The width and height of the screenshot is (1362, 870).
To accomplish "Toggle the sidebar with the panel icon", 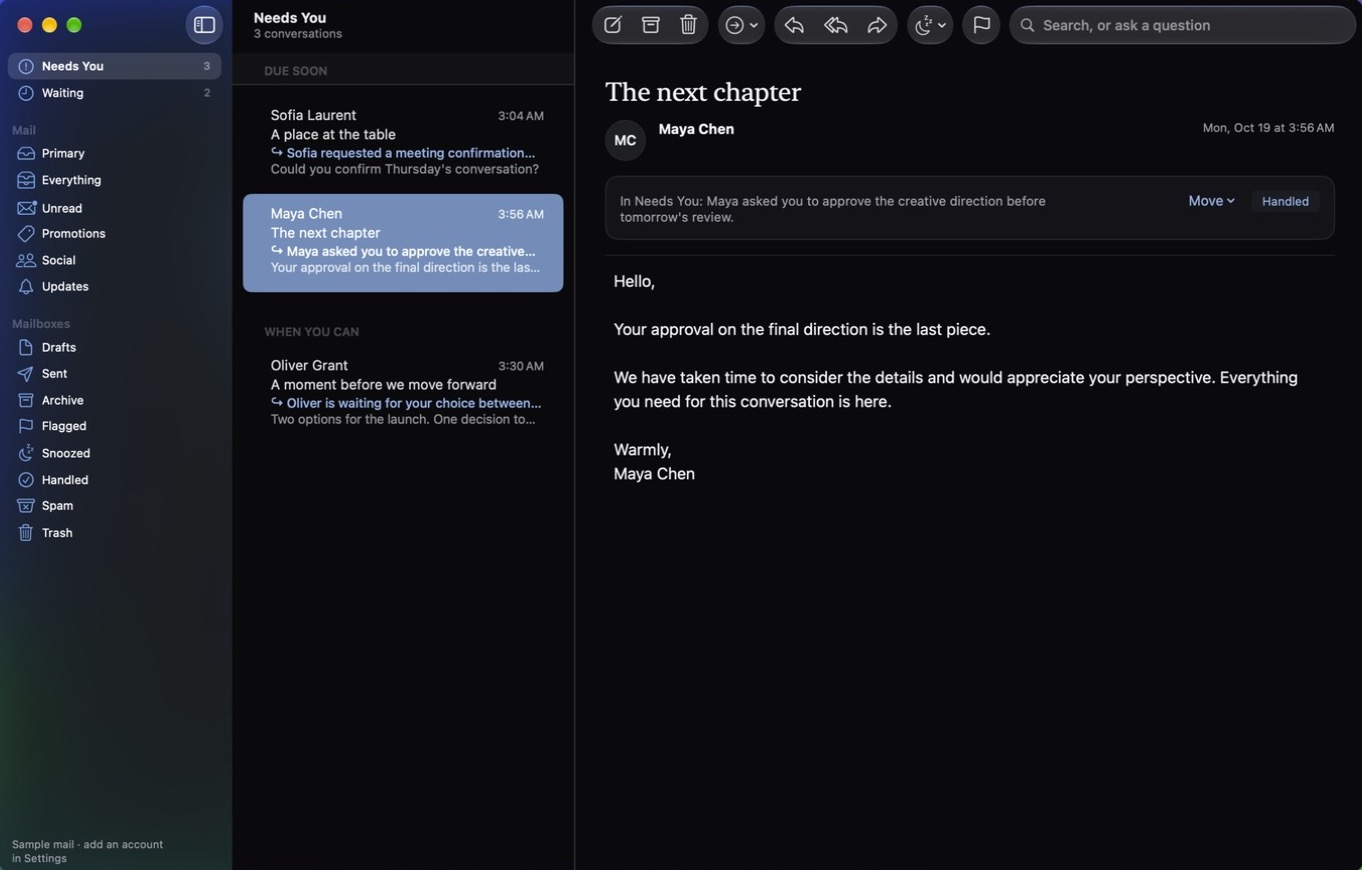I will (204, 25).
